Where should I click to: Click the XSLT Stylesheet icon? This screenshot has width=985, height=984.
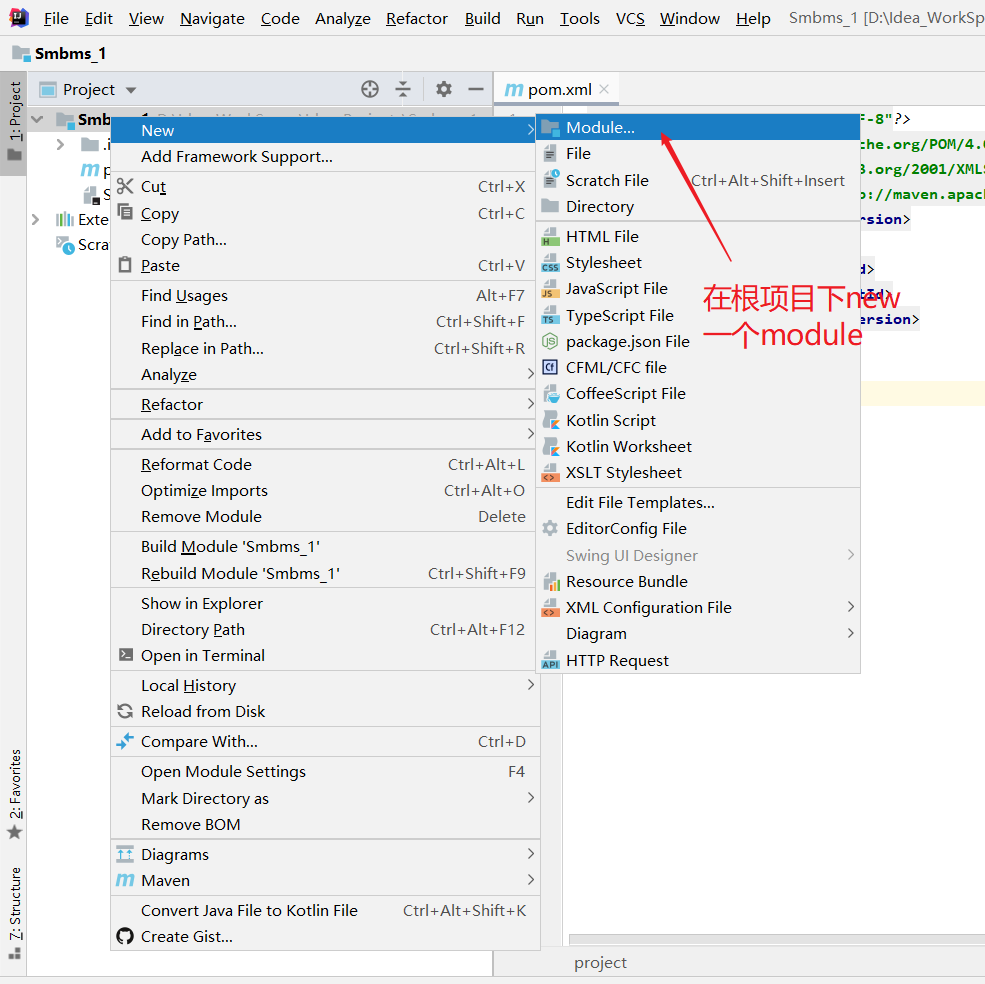[550, 473]
